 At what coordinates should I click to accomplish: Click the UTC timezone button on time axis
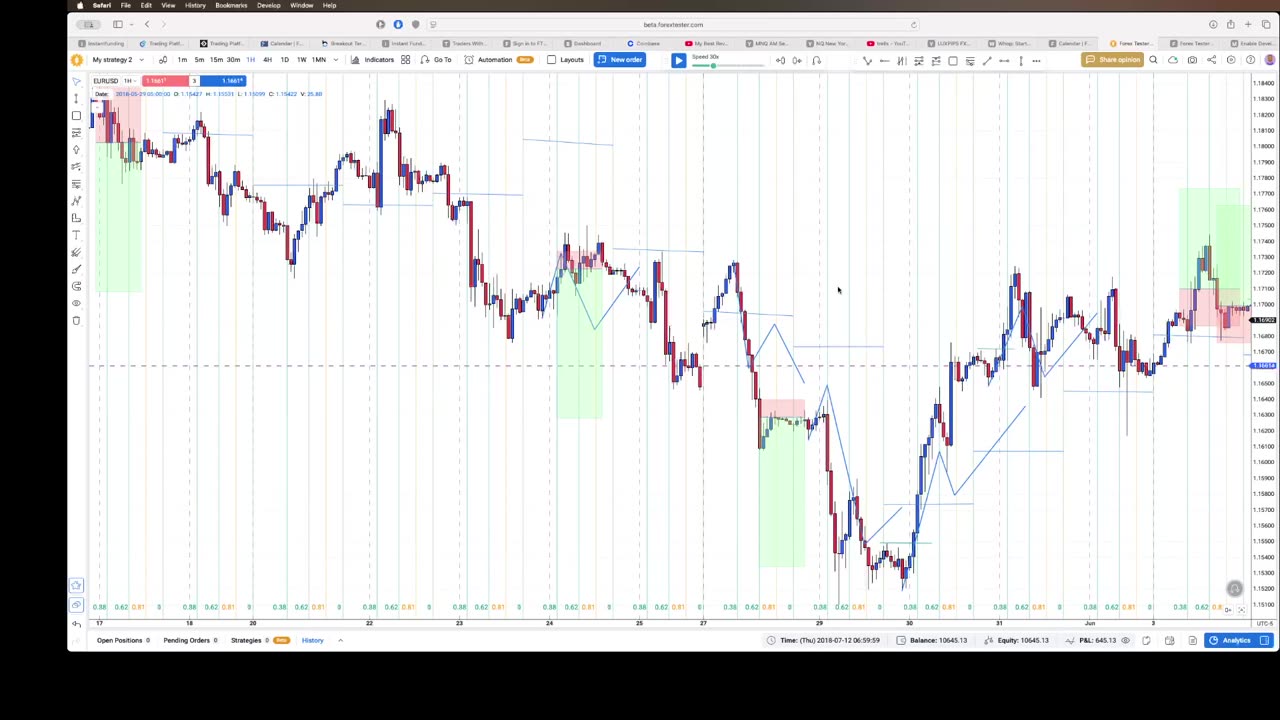(1265, 624)
